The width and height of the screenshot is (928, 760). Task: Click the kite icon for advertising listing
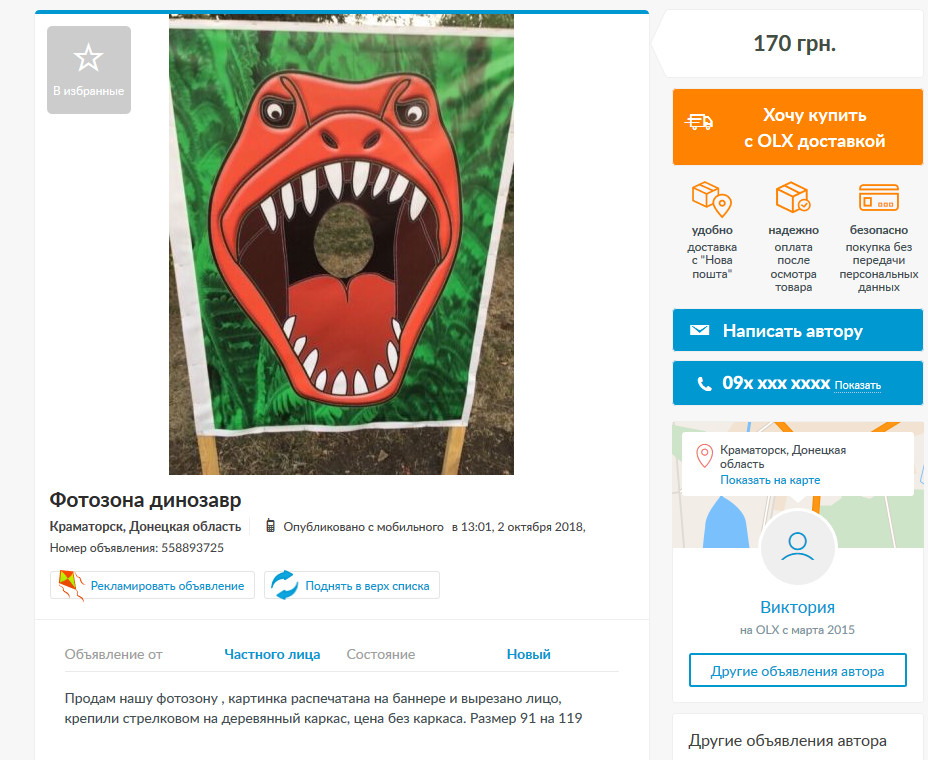tap(71, 585)
